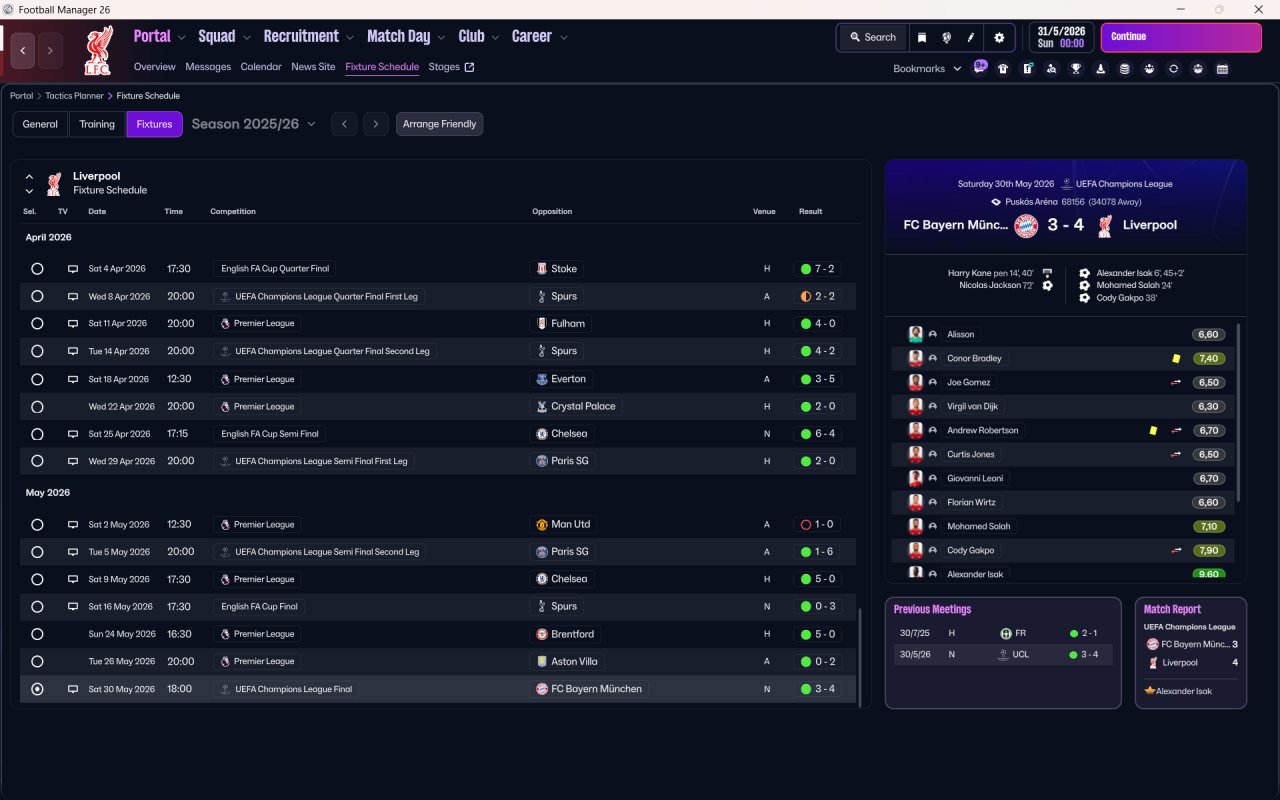Expand the Squad menu dropdown arrow
The width and height of the screenshot is (1280, 800).
[246, 38]
